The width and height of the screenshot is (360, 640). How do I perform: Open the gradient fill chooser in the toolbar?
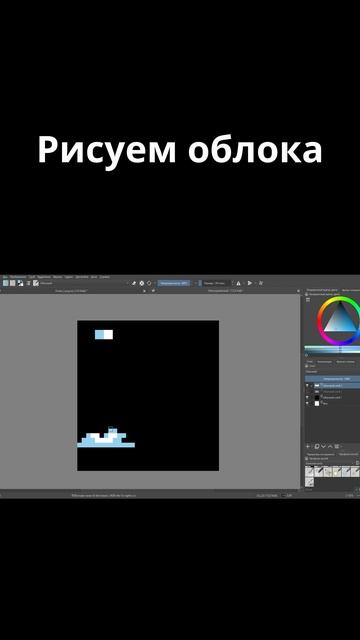pos(6,283)
